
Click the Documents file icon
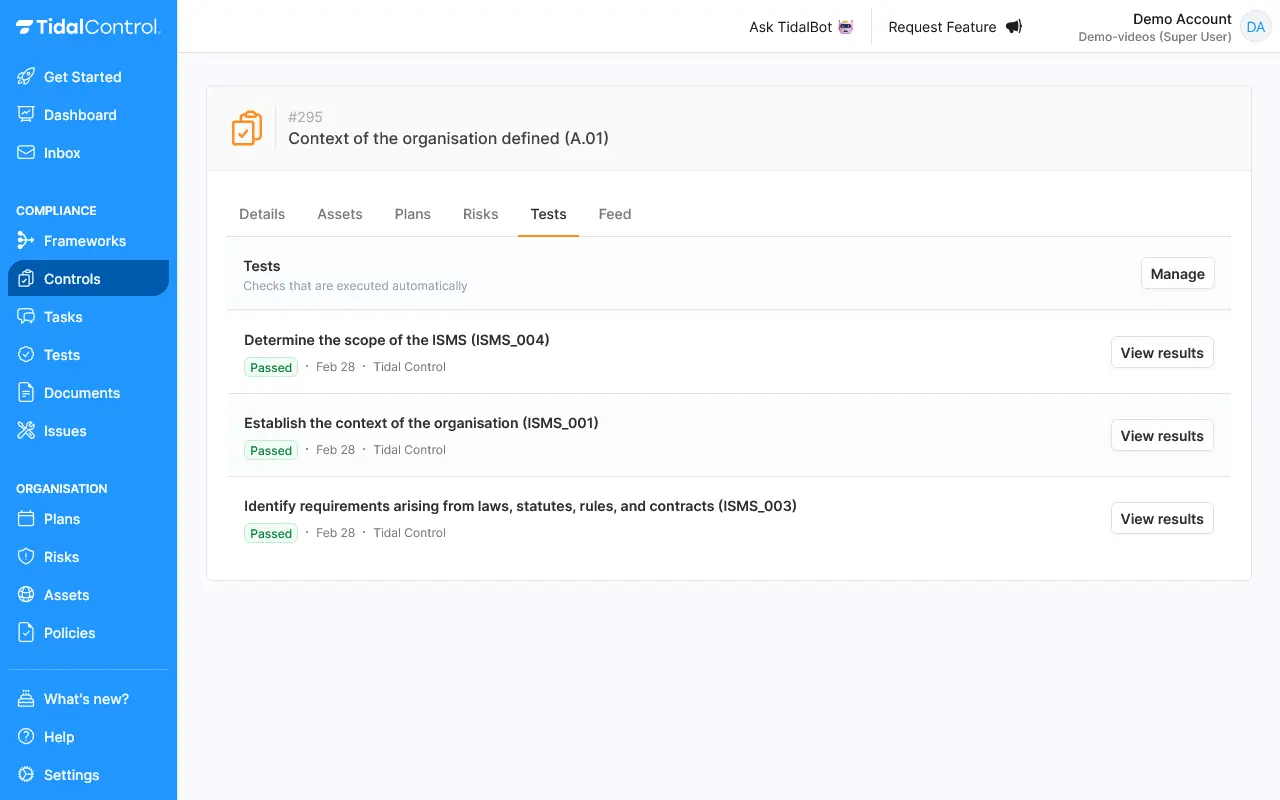coord(26,393)
